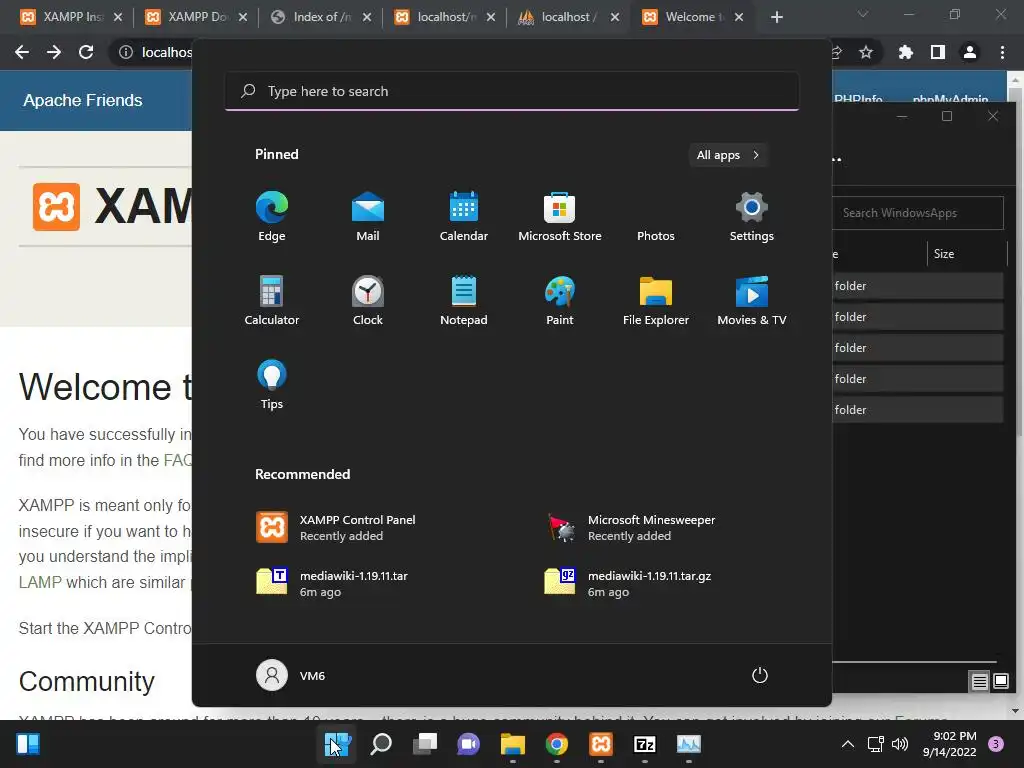The width and height of the screenshot is (1024, 768).
Task: Open the Tips app
Action: coord(272,385)
